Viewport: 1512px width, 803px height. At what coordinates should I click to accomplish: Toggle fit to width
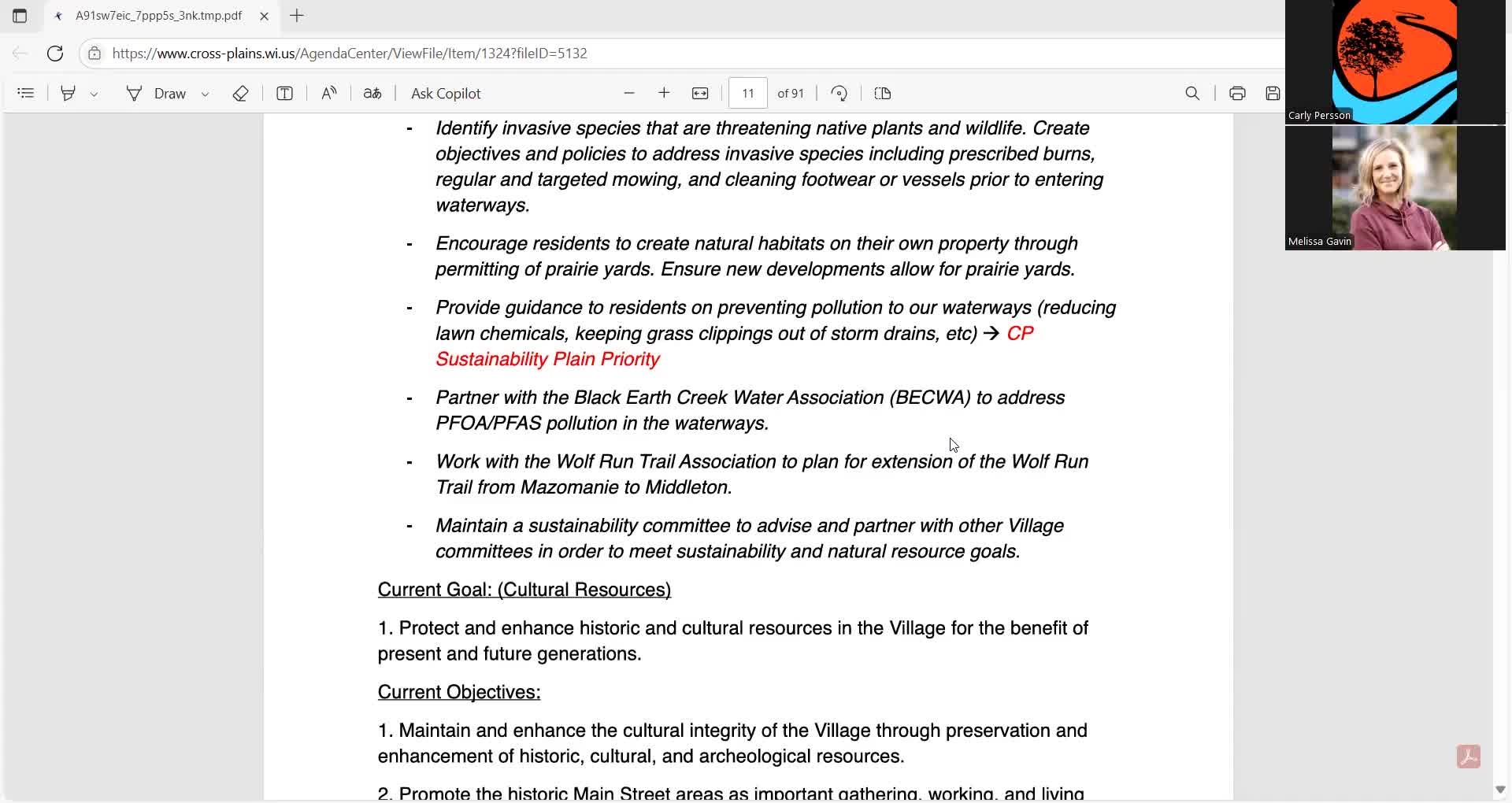click(700, 94)
